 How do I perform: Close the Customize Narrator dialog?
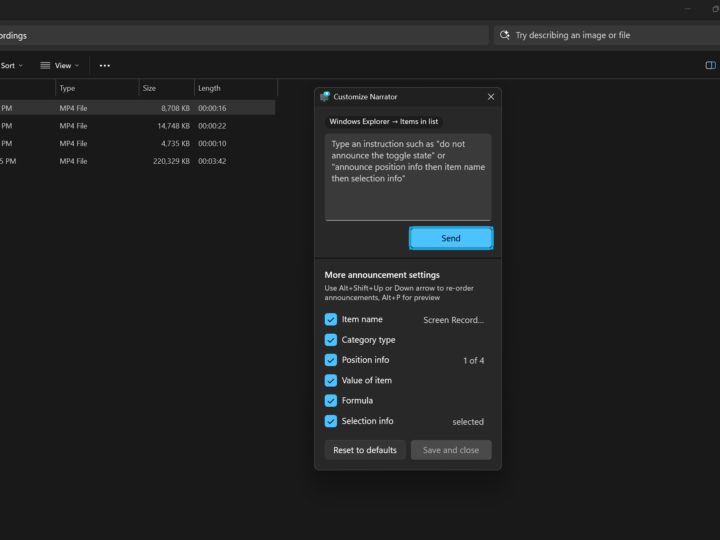(491, 97)
